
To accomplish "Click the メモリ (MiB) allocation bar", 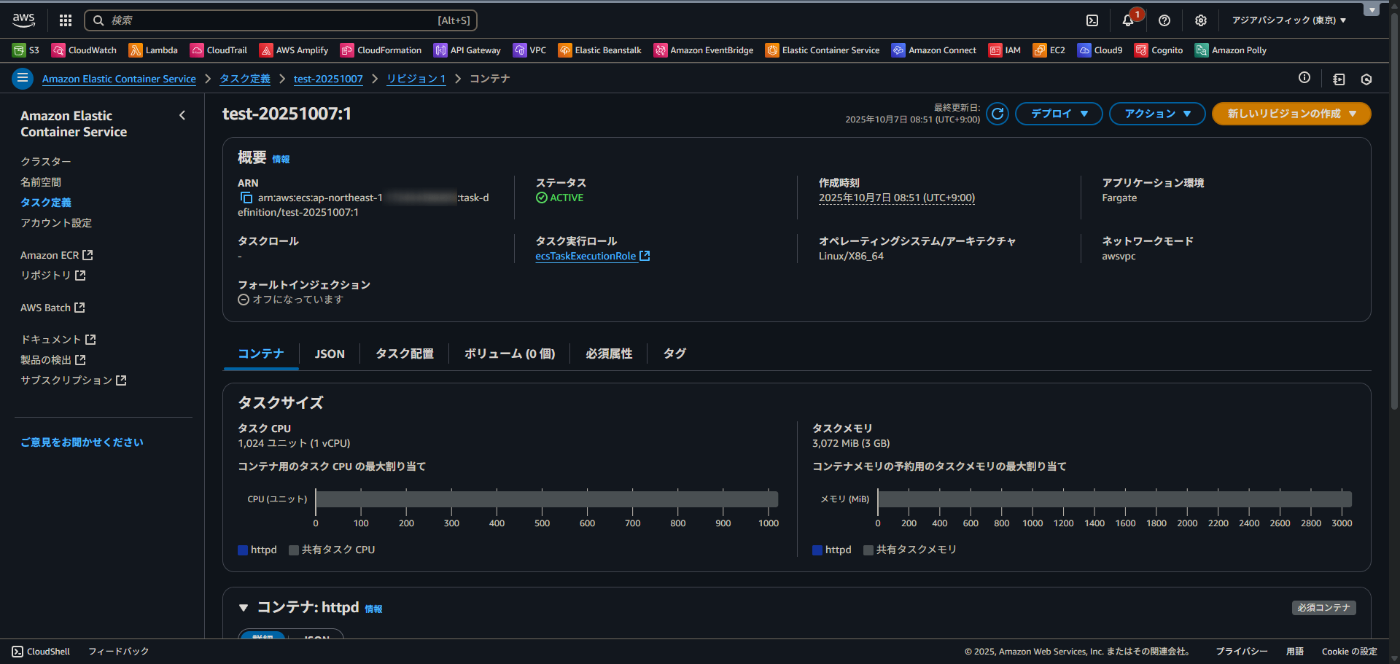I will pos(1115,499).
